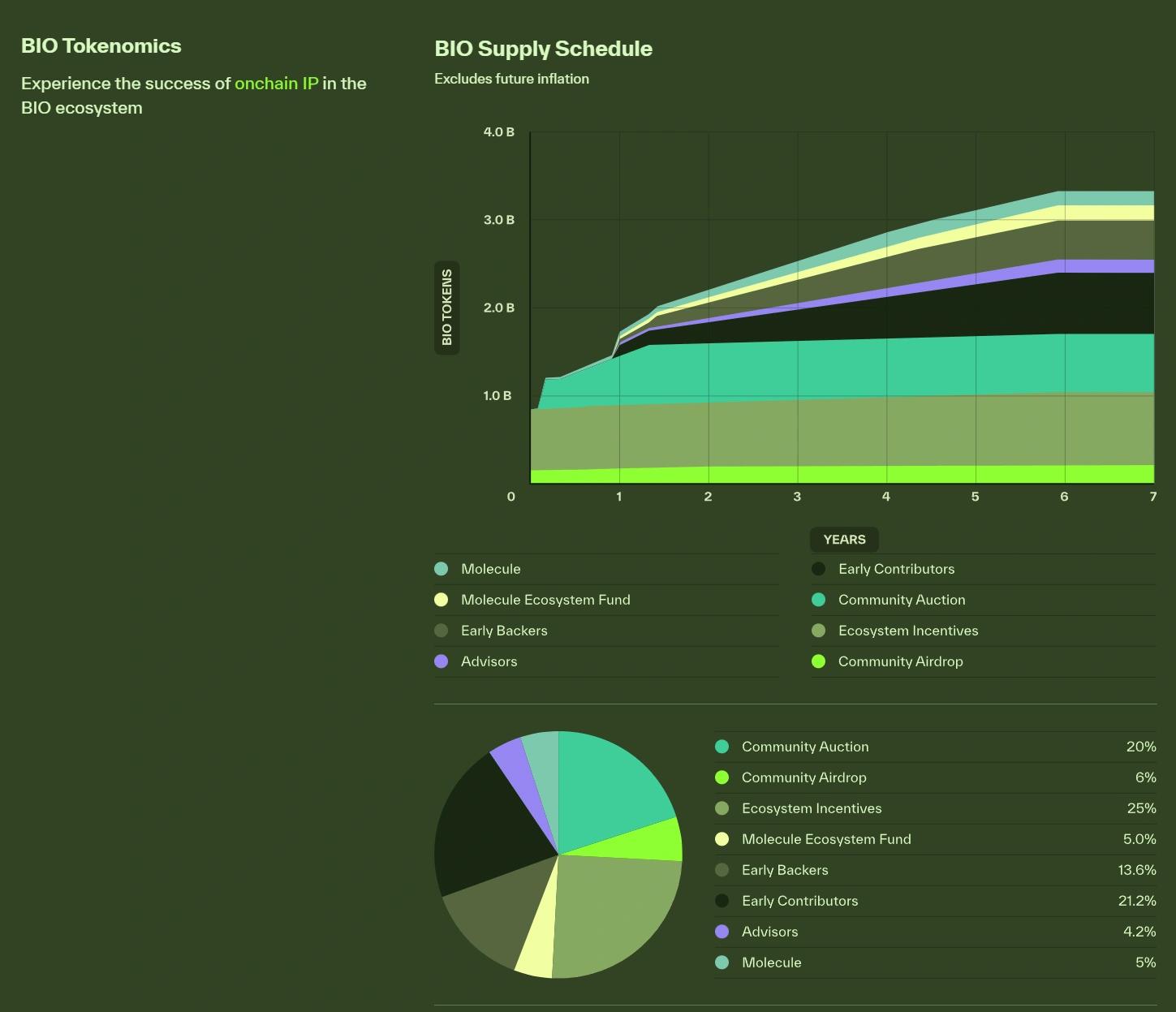The image size is (1176, 1012).
Task: Click Early Backers label in pie chart legend
Action: click(785, 870)
